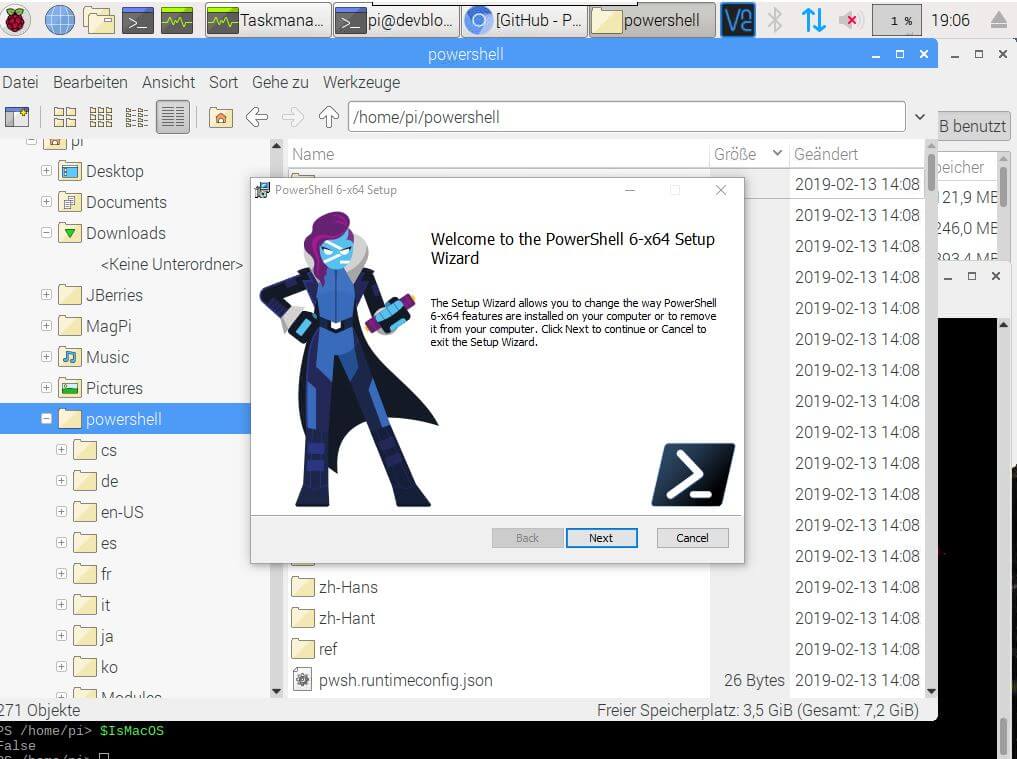
Task: Open the VNC server tray icon
Action: (738, 19)
